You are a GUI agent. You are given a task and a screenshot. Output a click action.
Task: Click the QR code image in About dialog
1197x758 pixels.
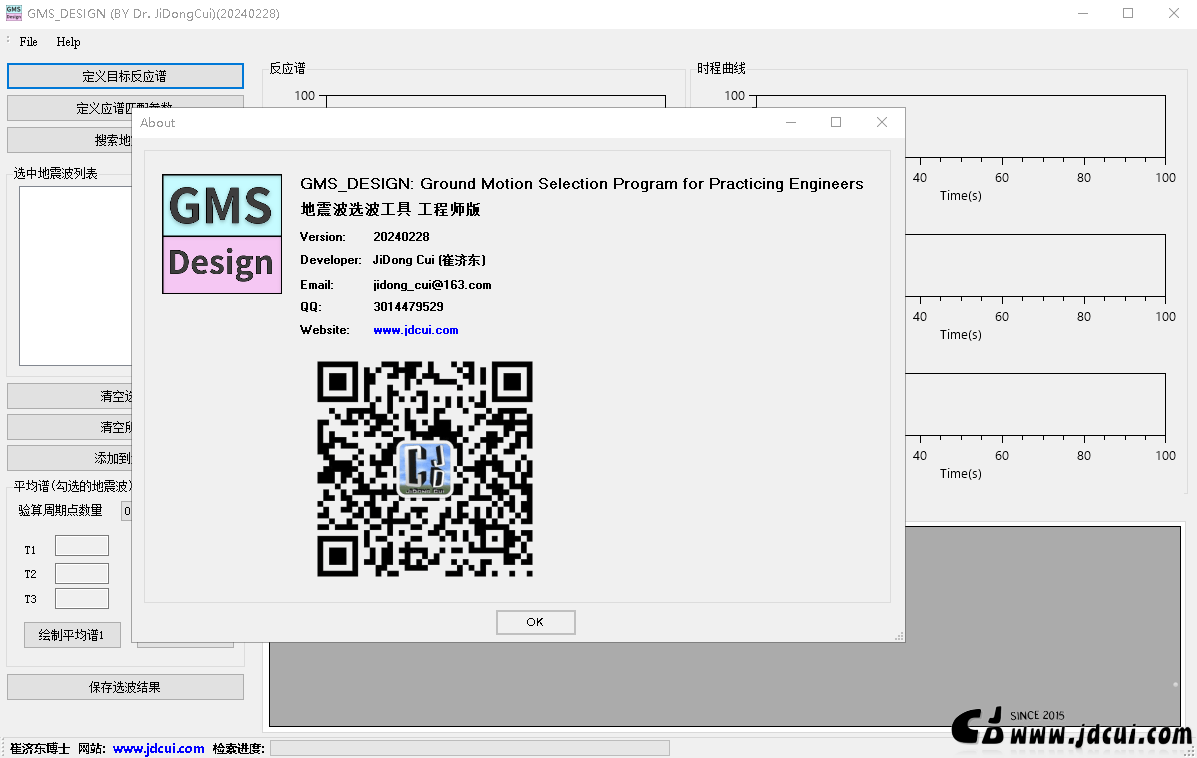(424, 469)
